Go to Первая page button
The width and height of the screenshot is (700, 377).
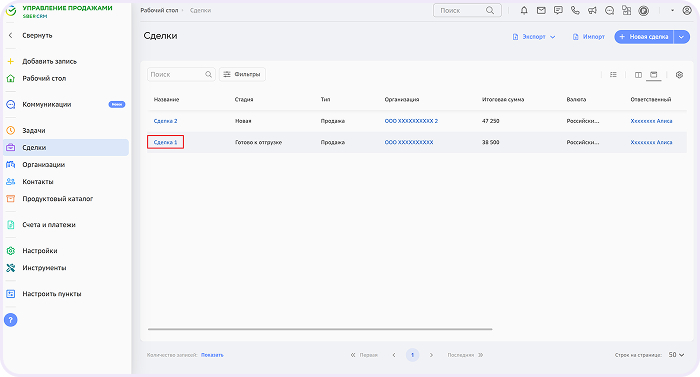tap(364, 355)
